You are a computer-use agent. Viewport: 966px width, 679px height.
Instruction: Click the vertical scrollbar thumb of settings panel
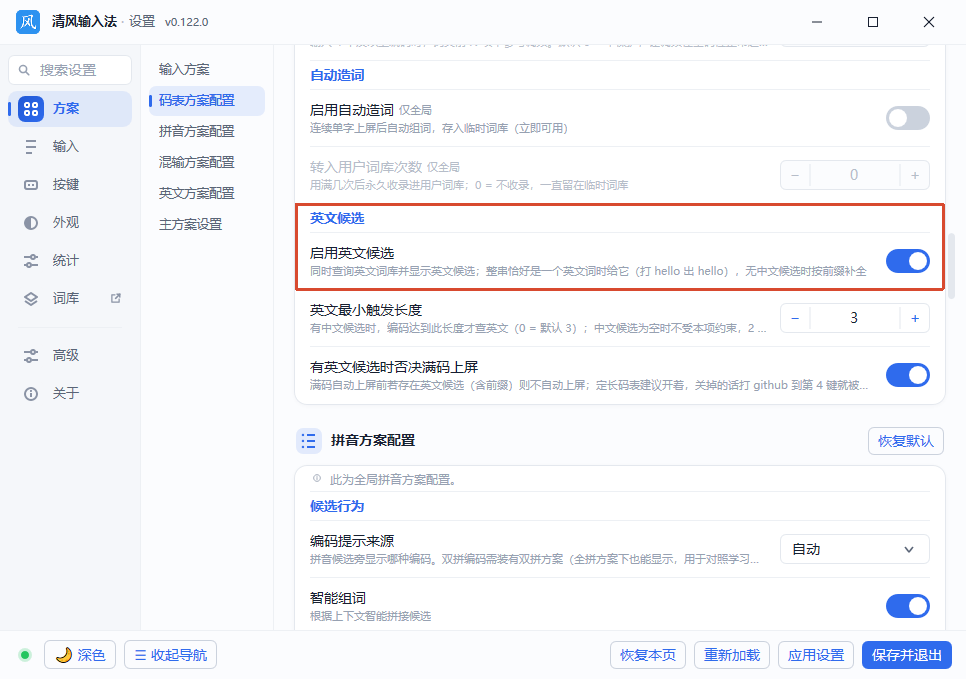pos(952,266)
